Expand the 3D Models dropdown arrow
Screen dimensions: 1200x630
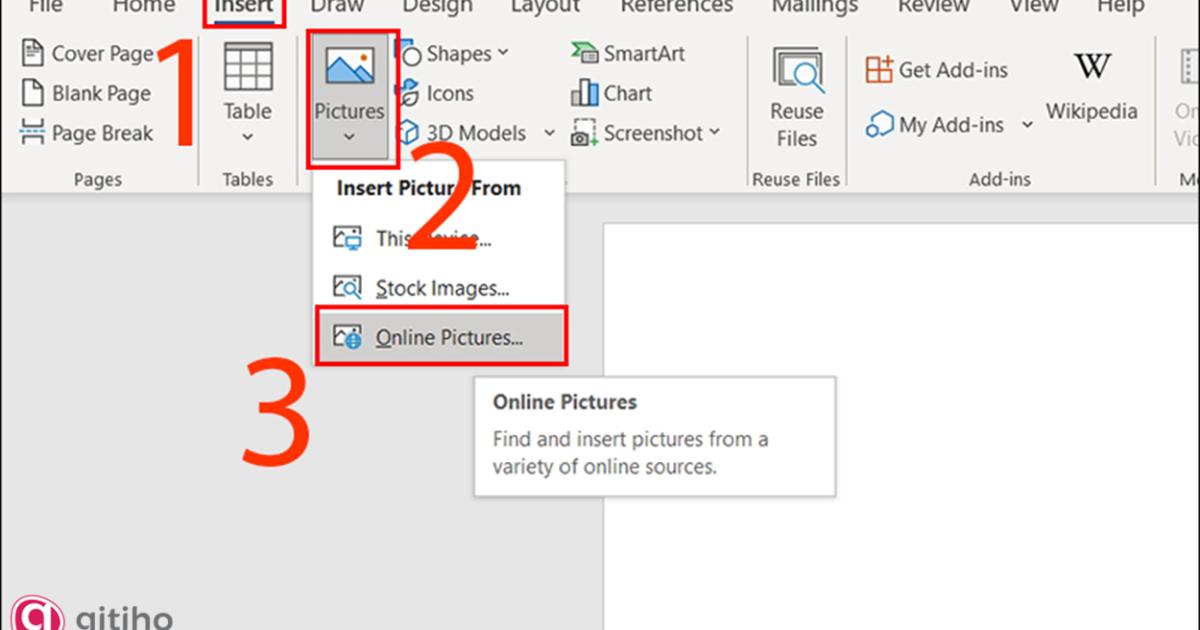pyautogui.click(x=549, y=133)
